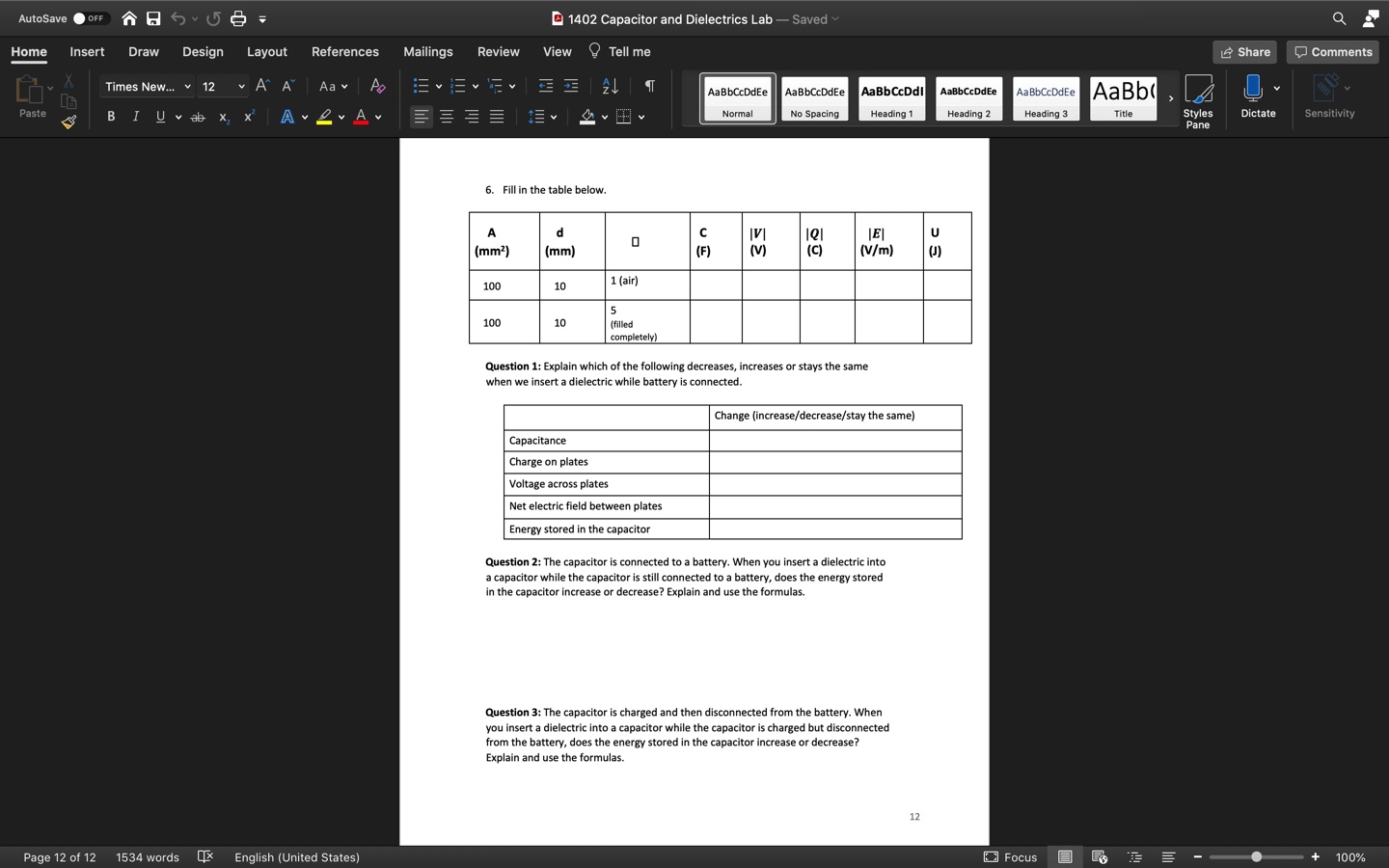
Task: Search the document with the magnifier icon
Action: (x=1339, y=18)
